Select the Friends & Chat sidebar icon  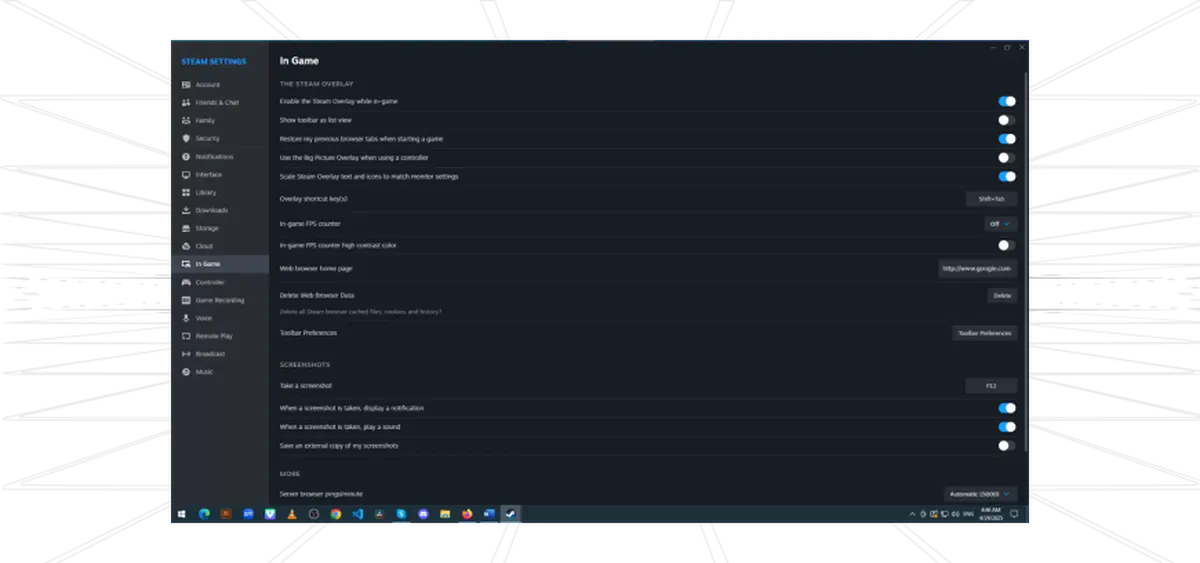[186, 103]
